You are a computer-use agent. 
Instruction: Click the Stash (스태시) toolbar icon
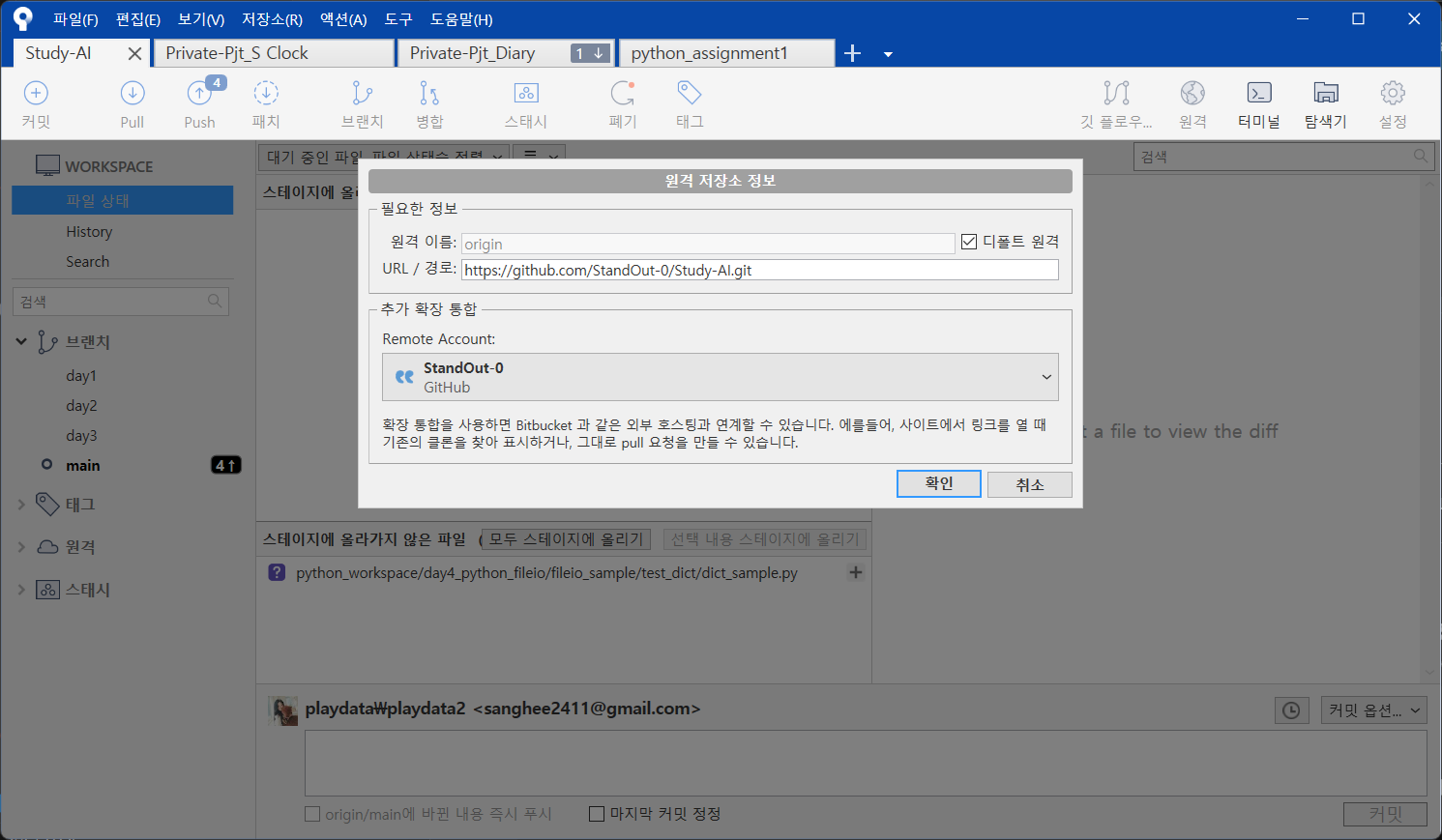tap(526, 103)
